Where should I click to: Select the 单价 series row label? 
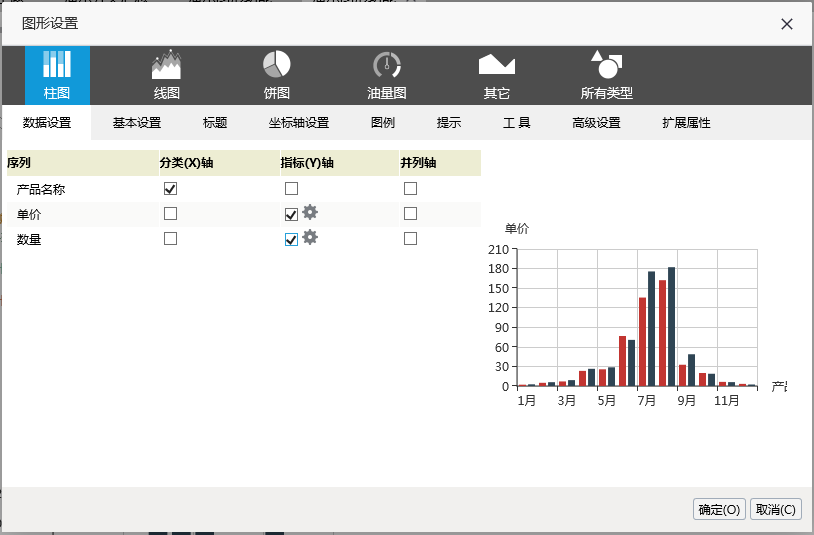pyautogui.click(x=29, y=214)
